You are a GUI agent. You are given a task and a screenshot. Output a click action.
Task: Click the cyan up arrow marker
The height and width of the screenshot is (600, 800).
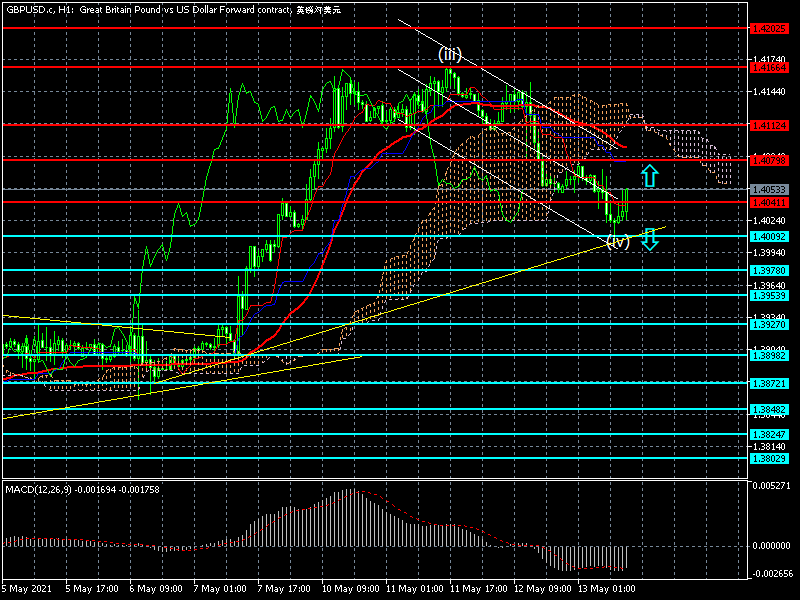649,176
